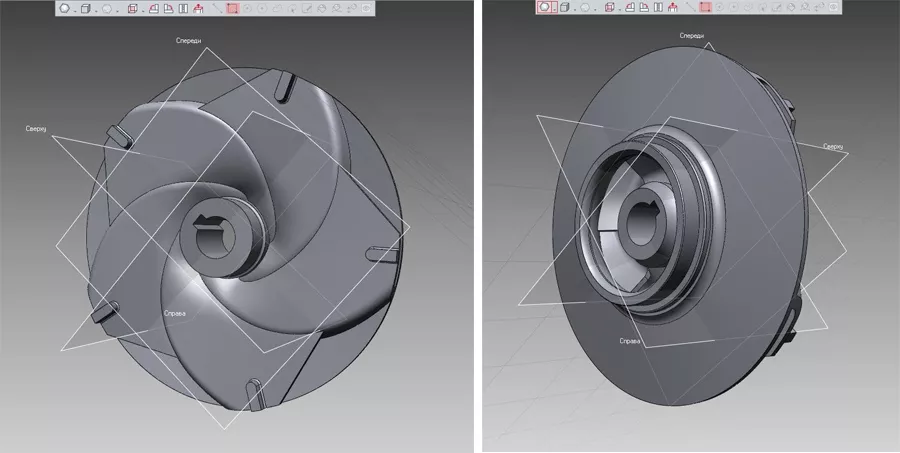Select the solid cube view icon in right toolbar
This screenshot has height=453, width=900.
(564, 8)
